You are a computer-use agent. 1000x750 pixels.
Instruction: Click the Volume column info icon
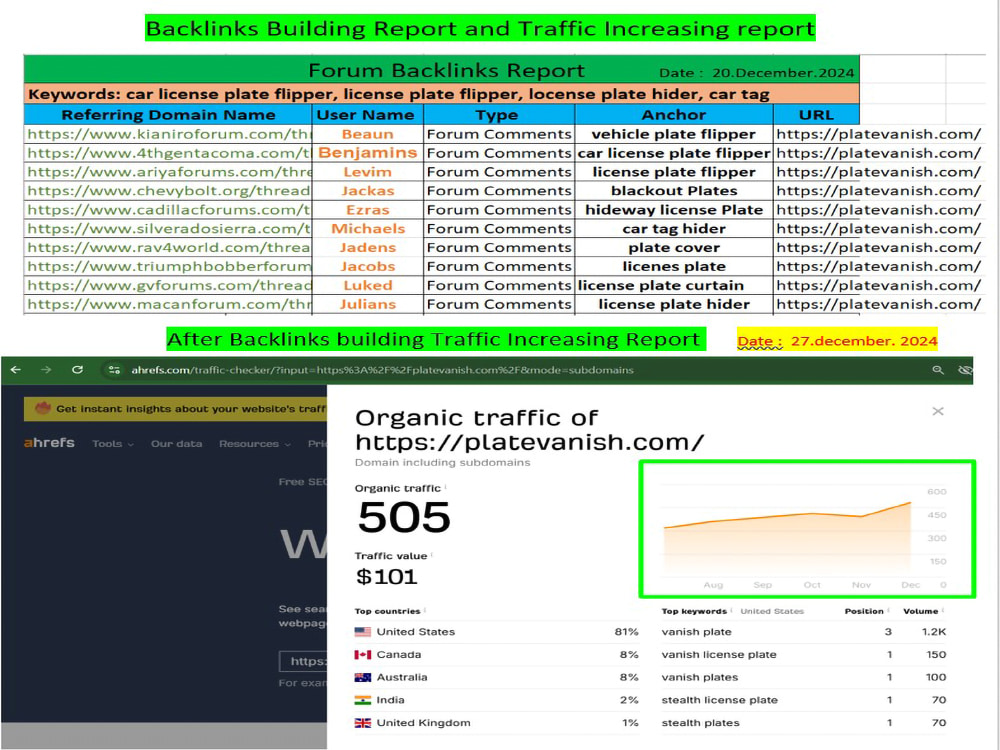943,610
